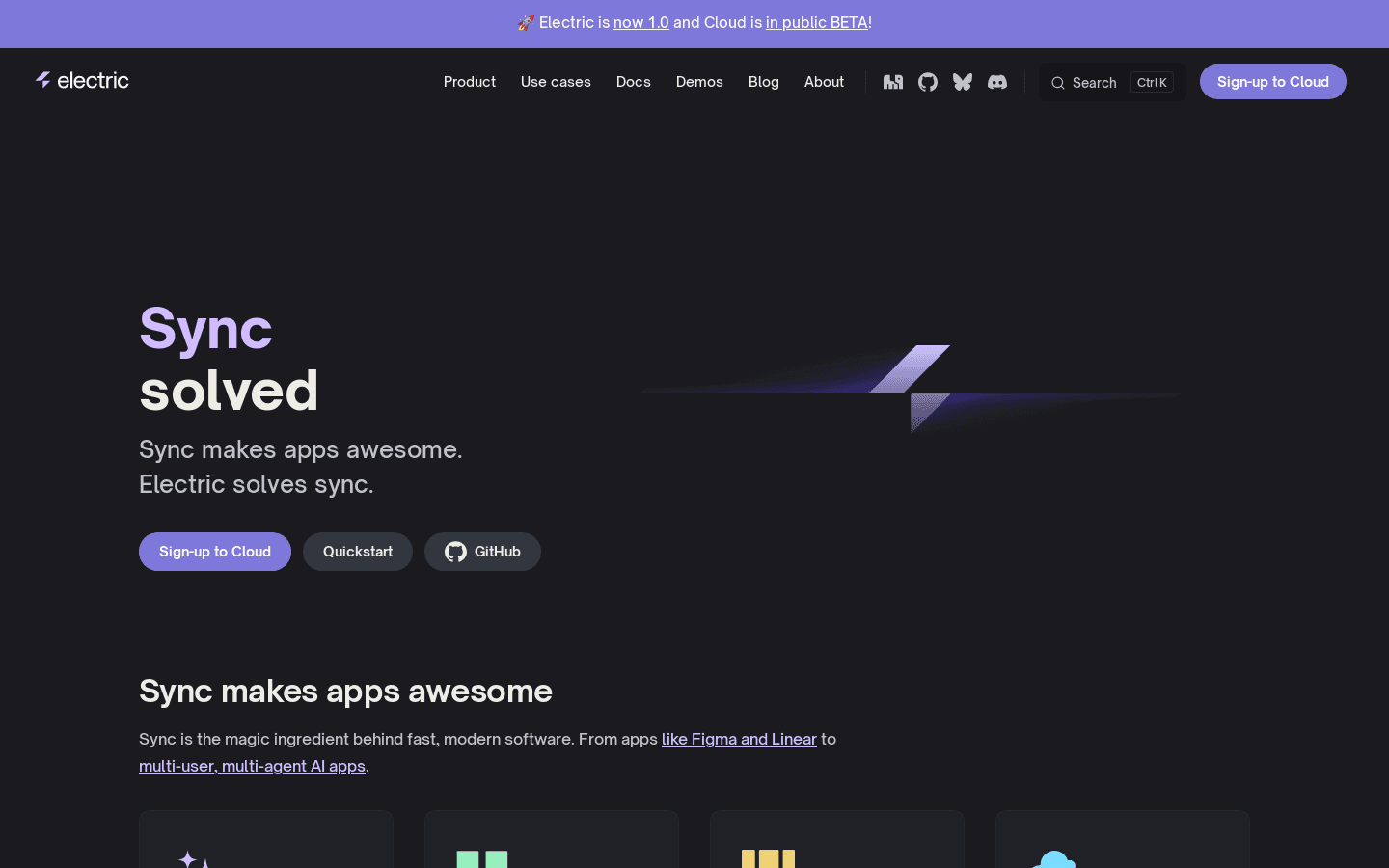Viewport: 1389px width, 868px height.
Task: Click the hero GitHub button
Action: (x=482, y=552)
